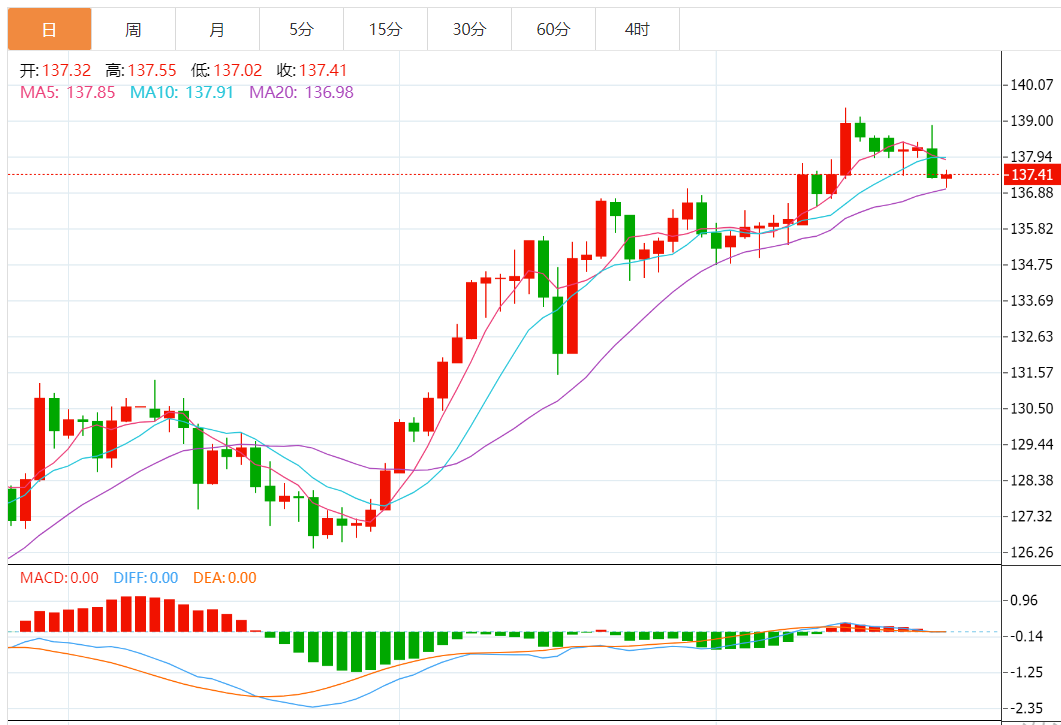Open the 4时 timeframe tab
Viewport: 1061px width, 725px height.
tap(637, 29)
